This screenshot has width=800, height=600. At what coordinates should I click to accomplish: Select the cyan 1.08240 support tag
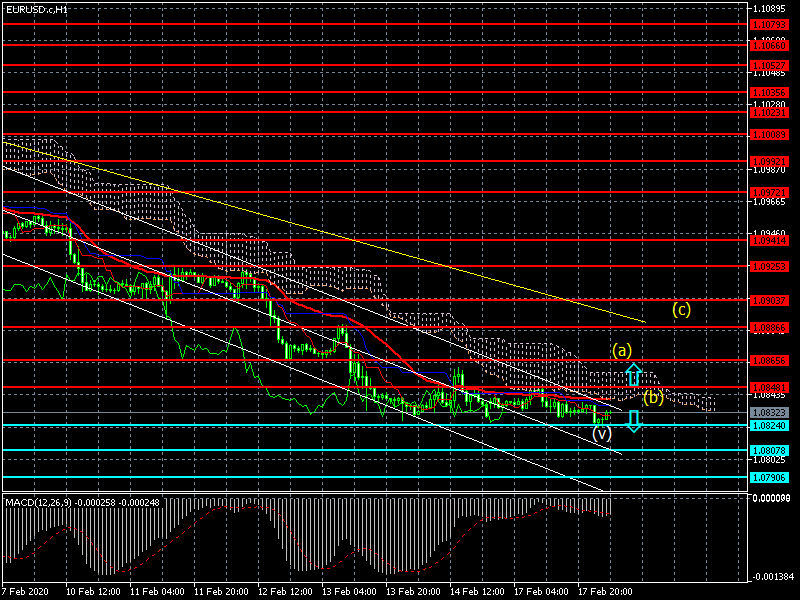click(x=770, y=426)
